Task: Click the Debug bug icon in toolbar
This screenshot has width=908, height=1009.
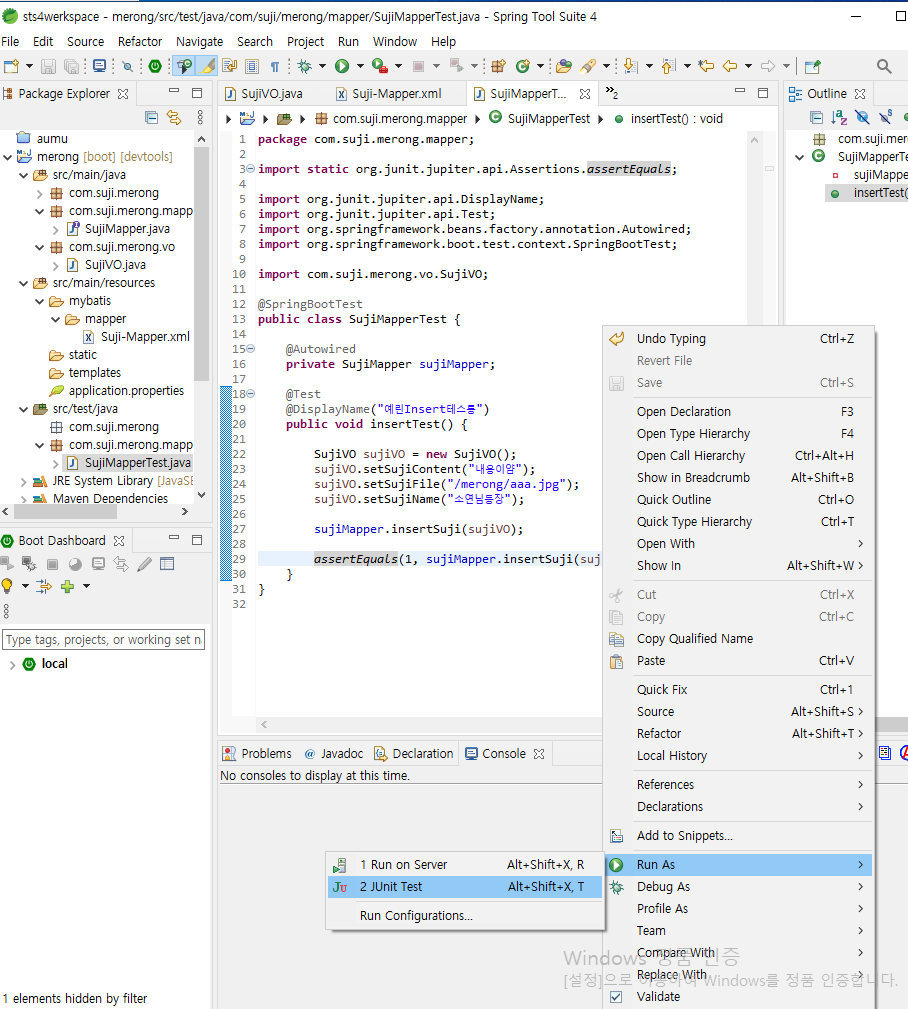Action: (304, 66)
